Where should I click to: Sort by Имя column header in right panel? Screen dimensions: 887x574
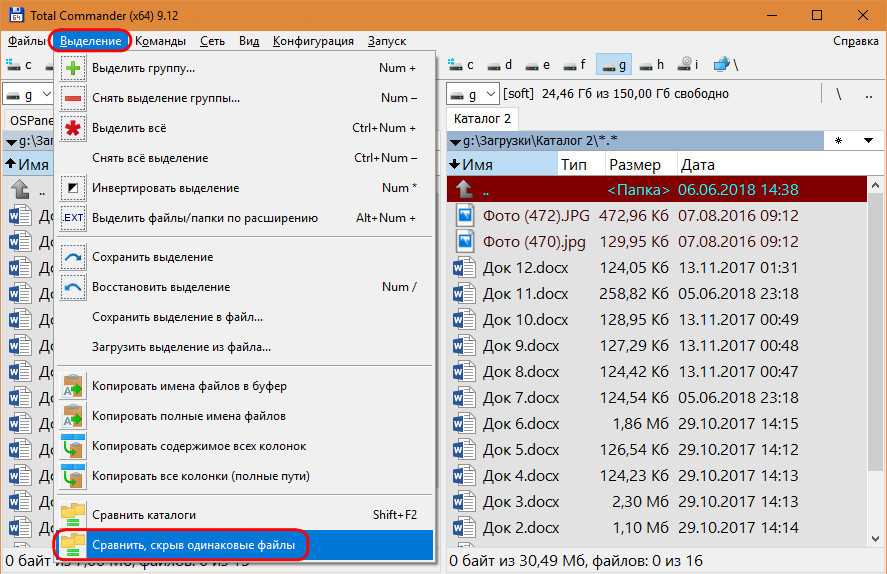pos(478,164)
